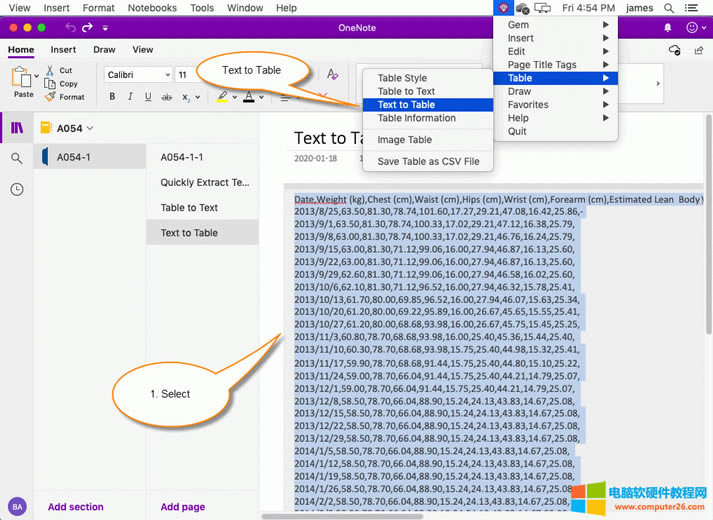Toggle italic formatting
The width and height of the screenshot is (713, 520).
pos(130,96)
